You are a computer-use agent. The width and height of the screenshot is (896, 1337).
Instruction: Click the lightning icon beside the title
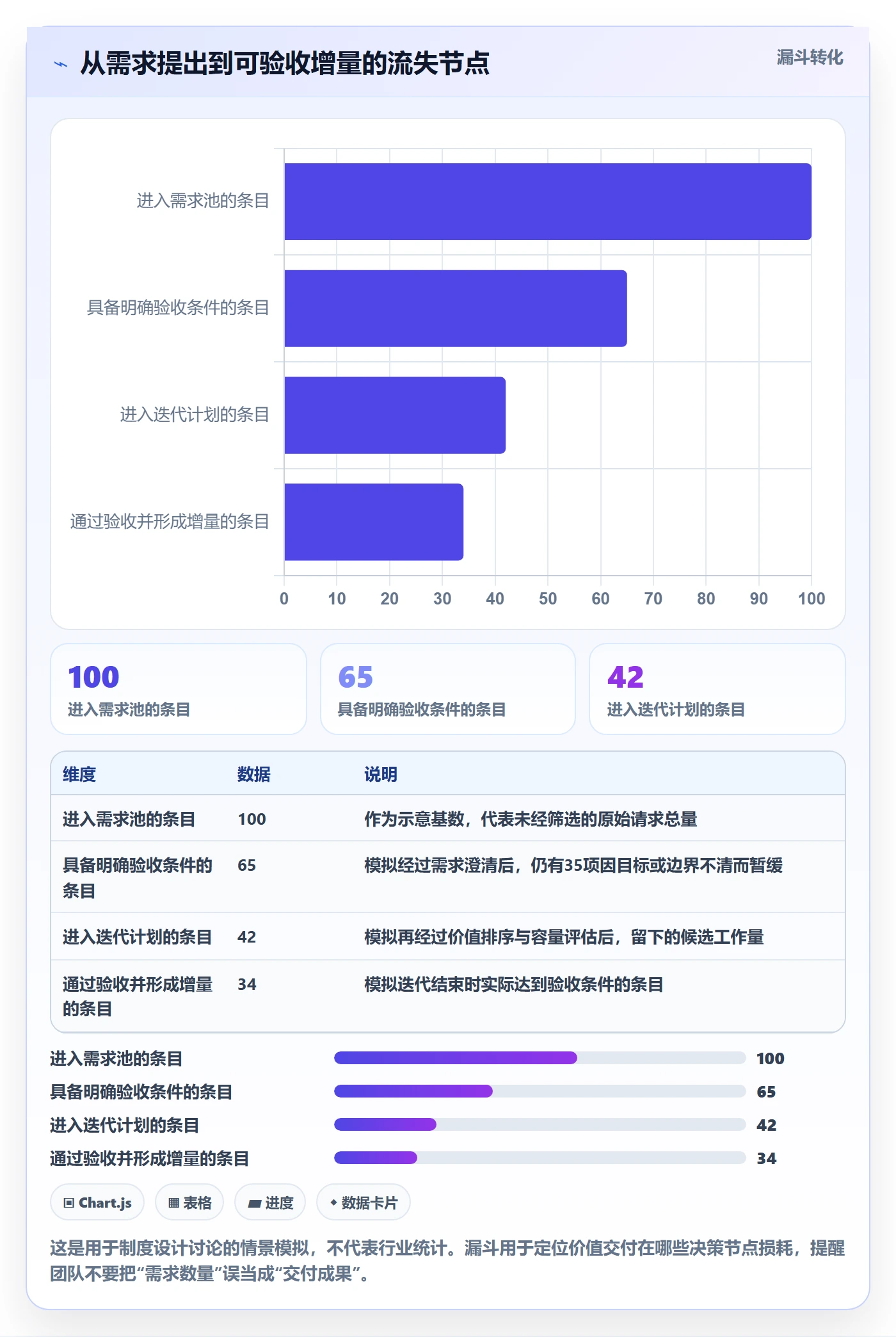pos(61,64)
